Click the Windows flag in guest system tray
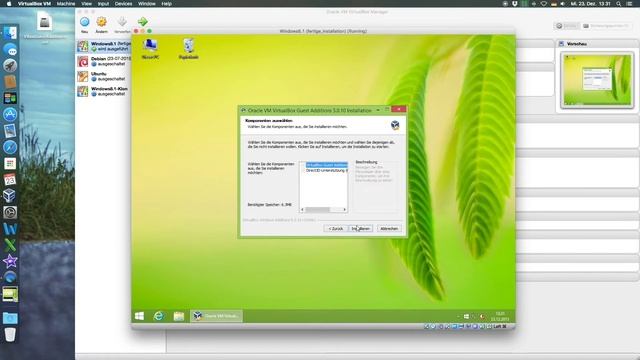 click(466, 316)
